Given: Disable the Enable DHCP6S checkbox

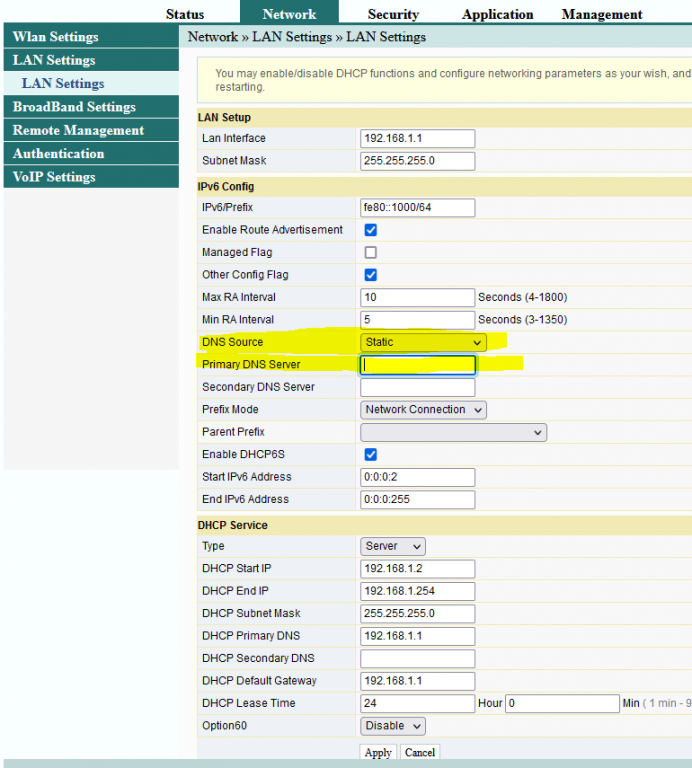Looking at the screenshot, I should (371, 455).
